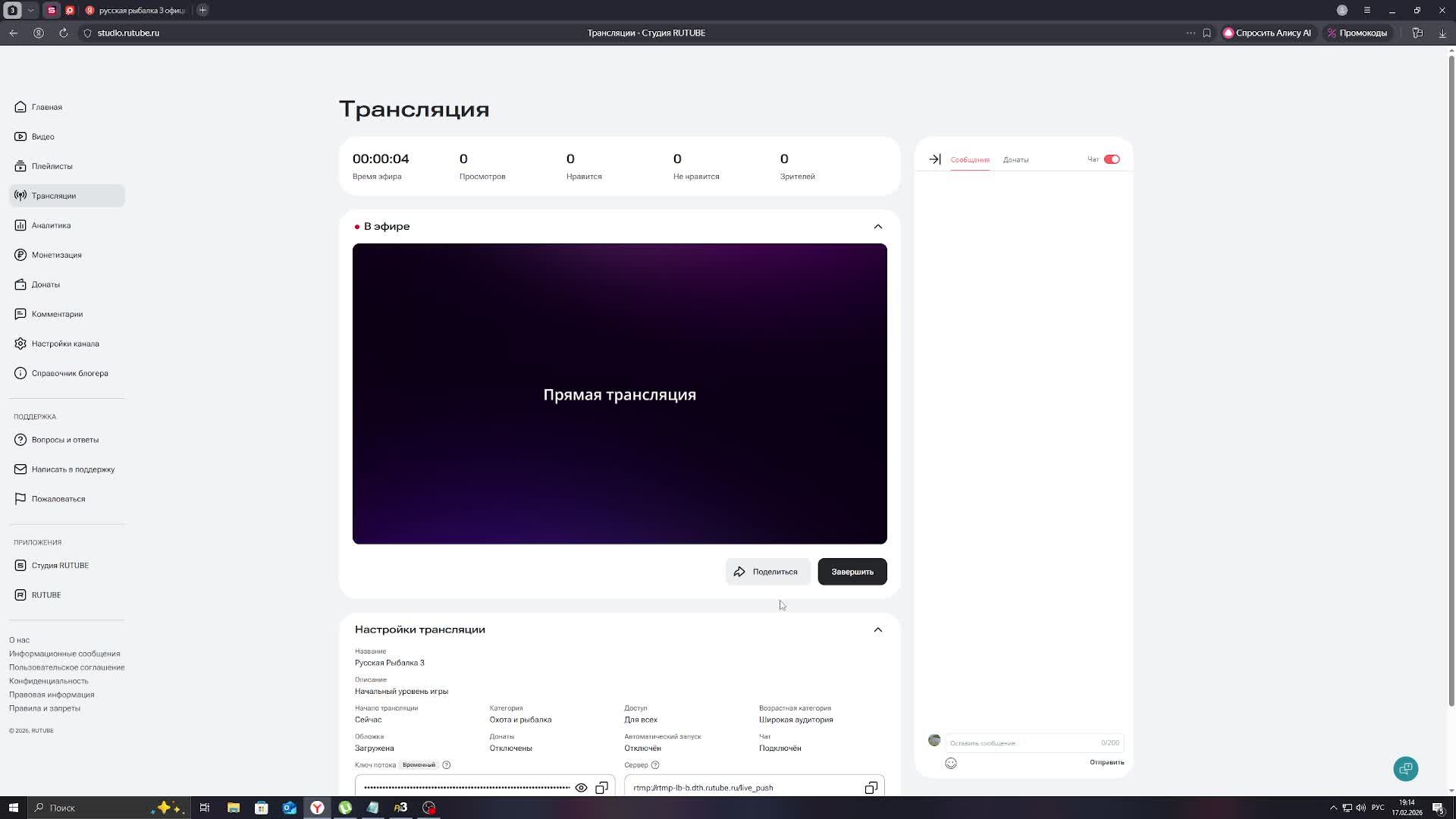Select the Сообщения chat tab
This screenshot has width=1456, height=819.
coord(970,160)
